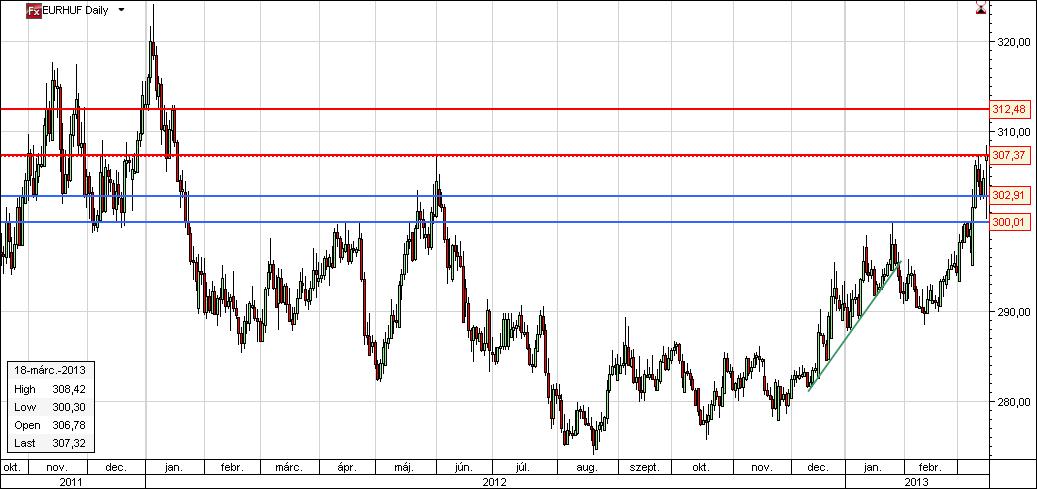Open the dropdown arrow next to EURHUF Daily
Image resolution: width=1037 pixels, height=489 pixels.
pos(121,10)
